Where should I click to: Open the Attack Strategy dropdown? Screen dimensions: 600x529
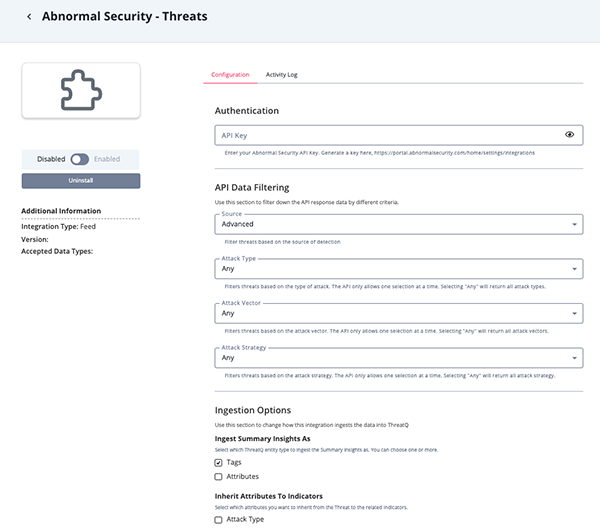pyautogui.click(x=399, y=358)
